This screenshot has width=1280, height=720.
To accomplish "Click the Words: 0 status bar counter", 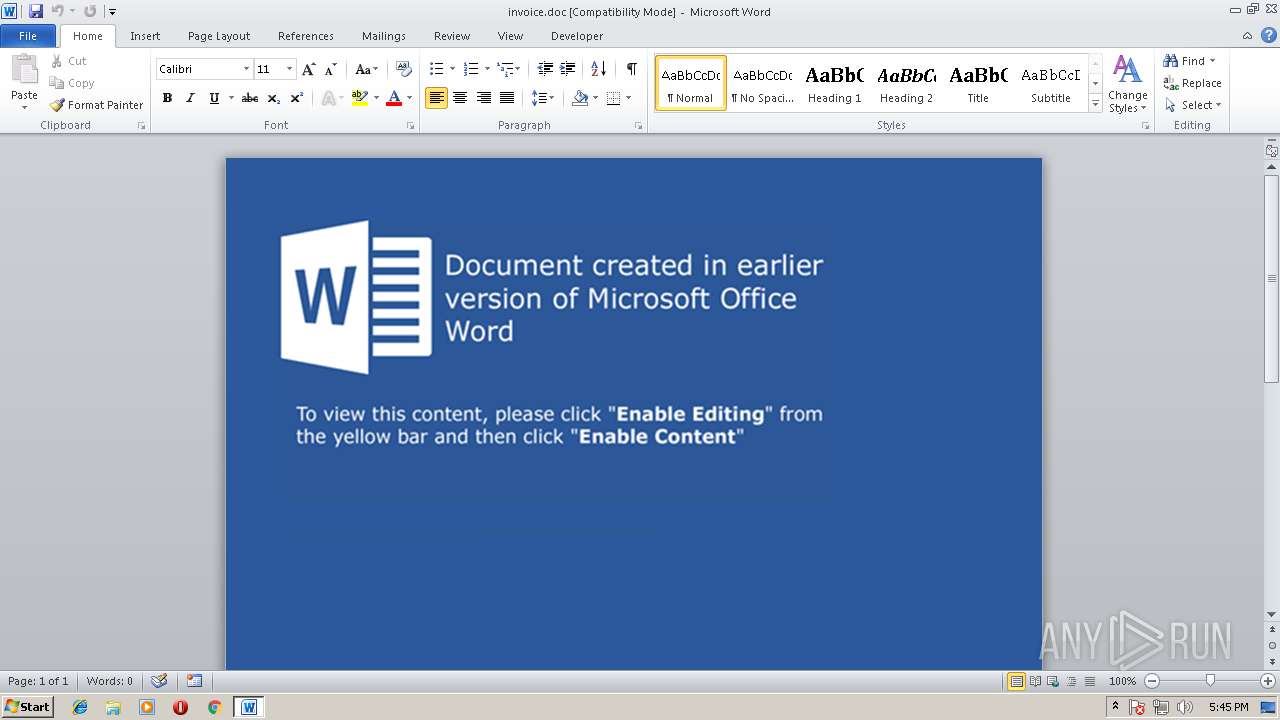I will coord(110,681).
